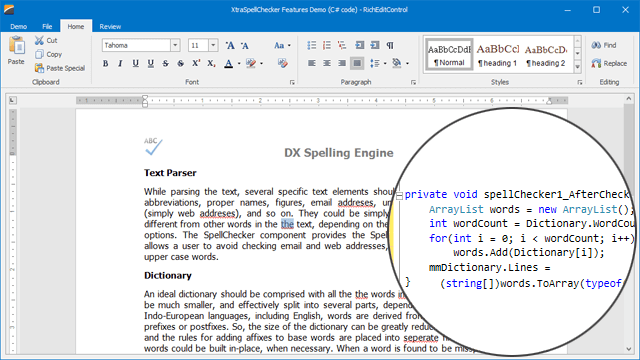Open the File tab
The height and width of the screenshot is (360, 640).
tap(47, 27)
